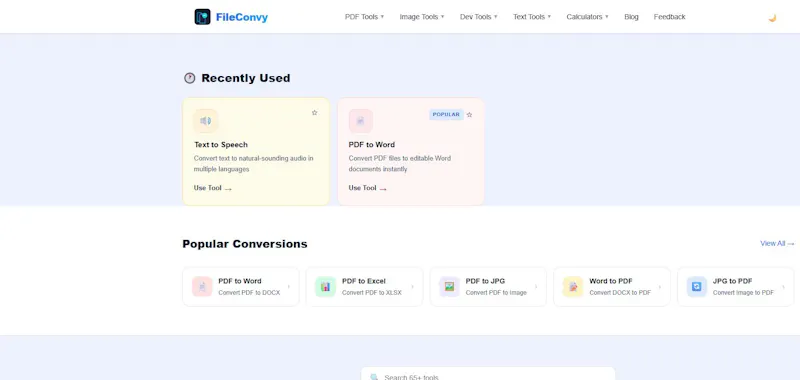800x380 pixels.
Task: Use Tool link on Text to Speech card
Action: (213, 188)
